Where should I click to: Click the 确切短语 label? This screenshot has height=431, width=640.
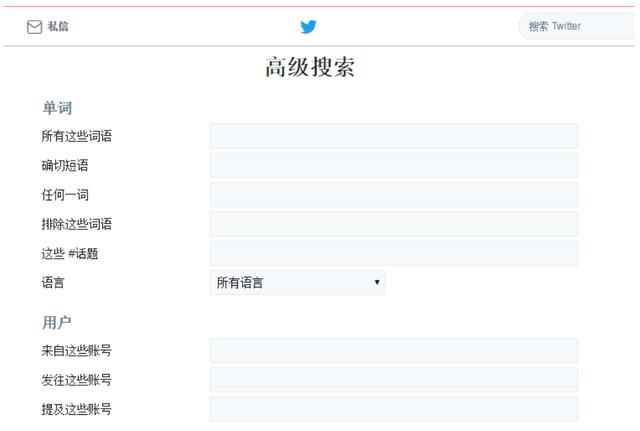(x=65, y=165)
